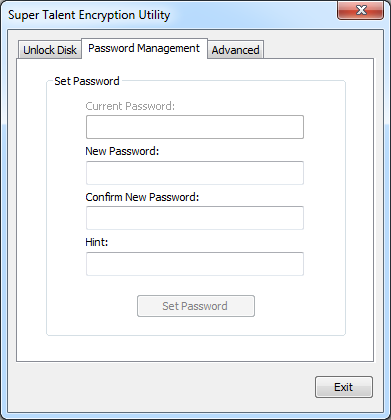Click the grayed Current Password label
The height and width of the screenshot is (420, 391).
coord(130,106)
